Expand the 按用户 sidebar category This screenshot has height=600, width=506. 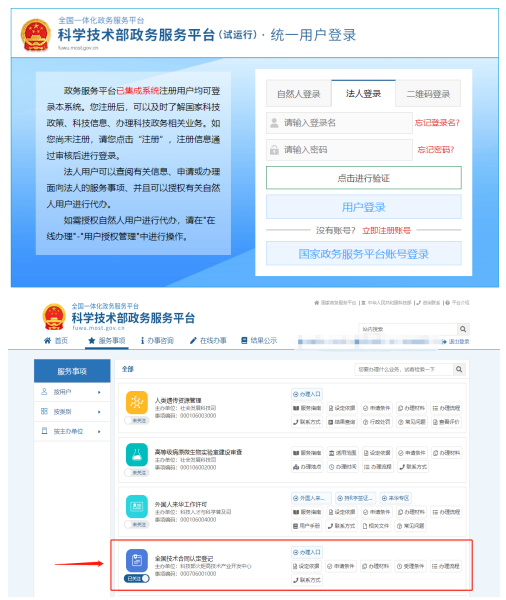(x=72, y=392)
